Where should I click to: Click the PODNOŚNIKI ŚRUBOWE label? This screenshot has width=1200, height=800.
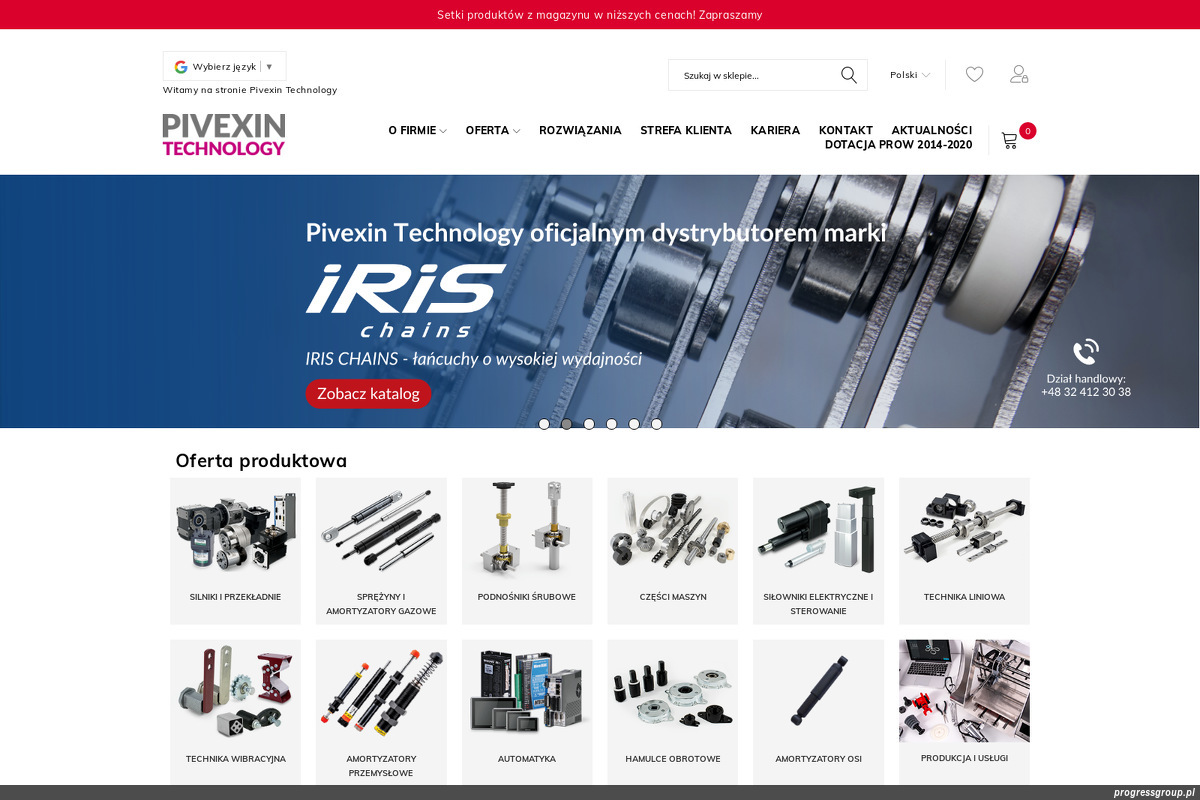(527, 597)
